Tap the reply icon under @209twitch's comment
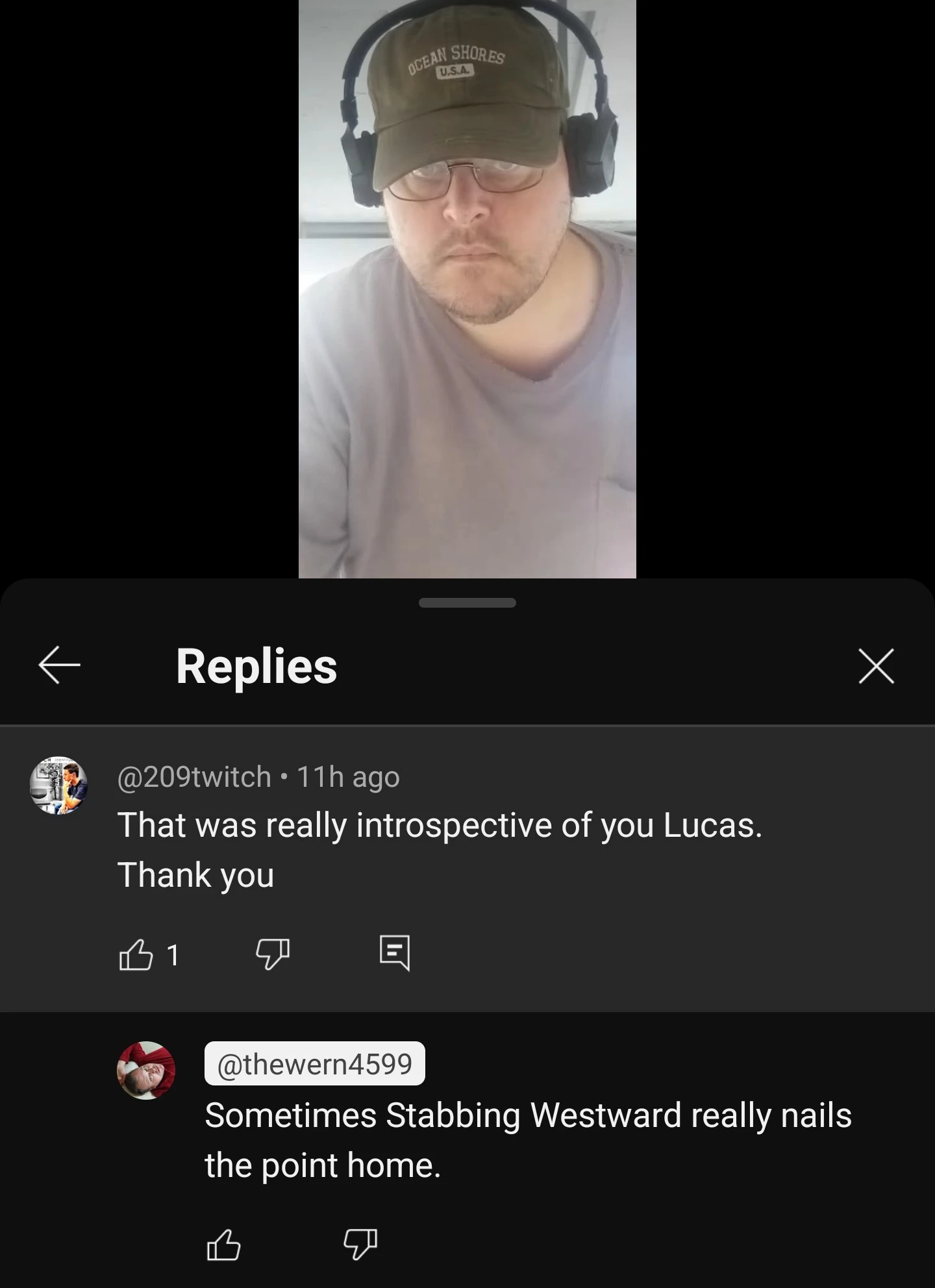The height and width of the screenshot is (1288, 935). tap(395, 953)
